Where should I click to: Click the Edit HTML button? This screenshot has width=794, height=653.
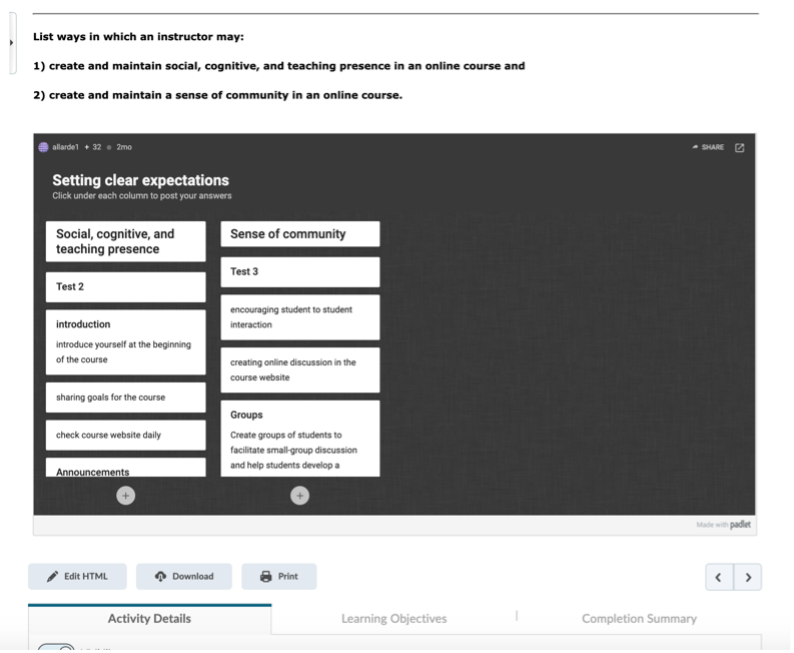pos(77,577)
